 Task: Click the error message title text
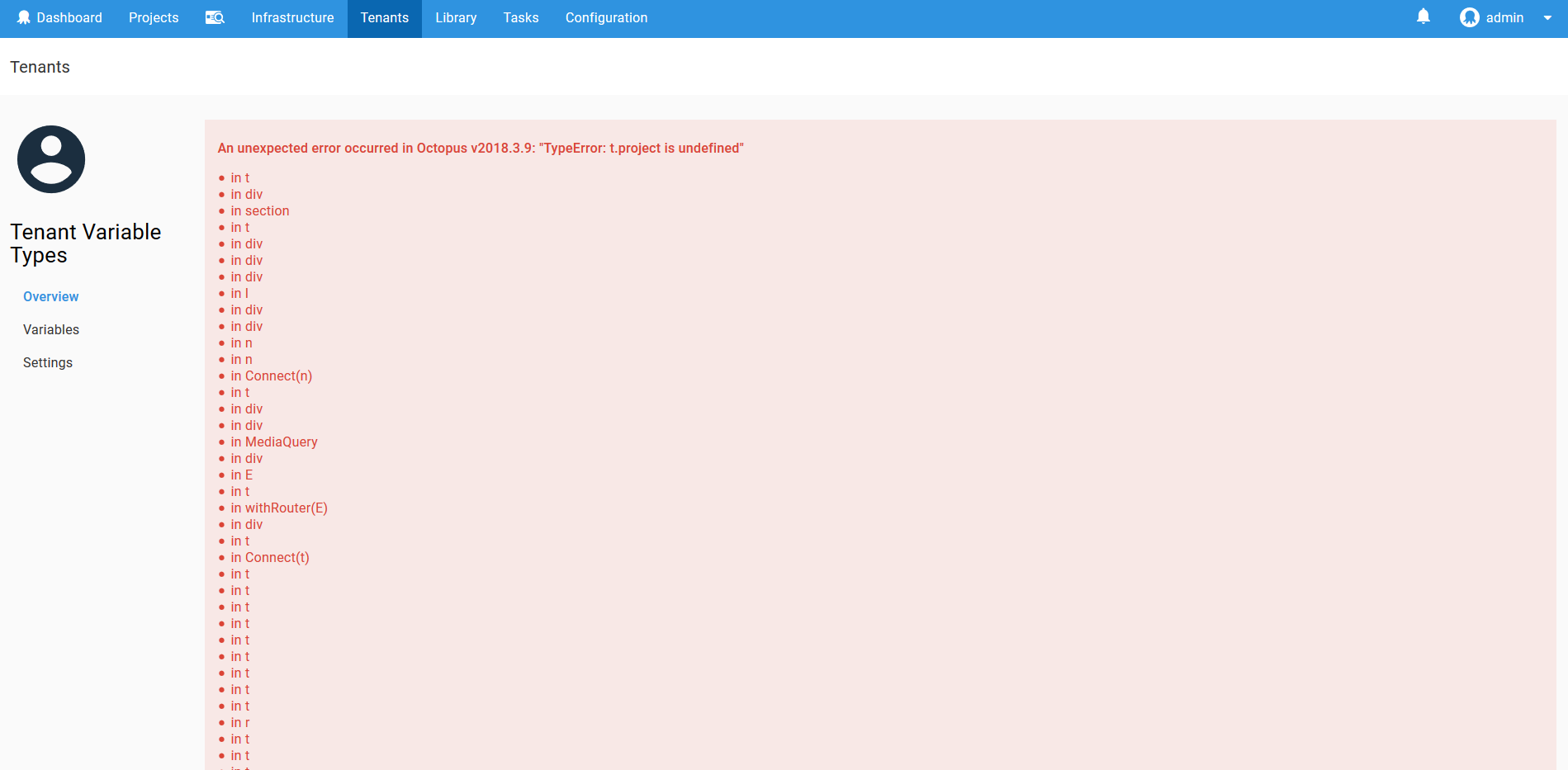coord(481,148)
